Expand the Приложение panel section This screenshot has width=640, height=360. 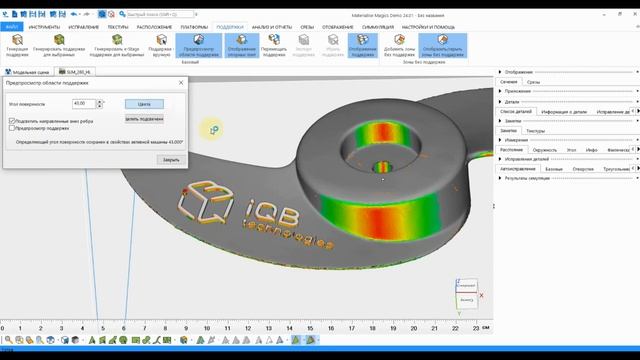500,91
